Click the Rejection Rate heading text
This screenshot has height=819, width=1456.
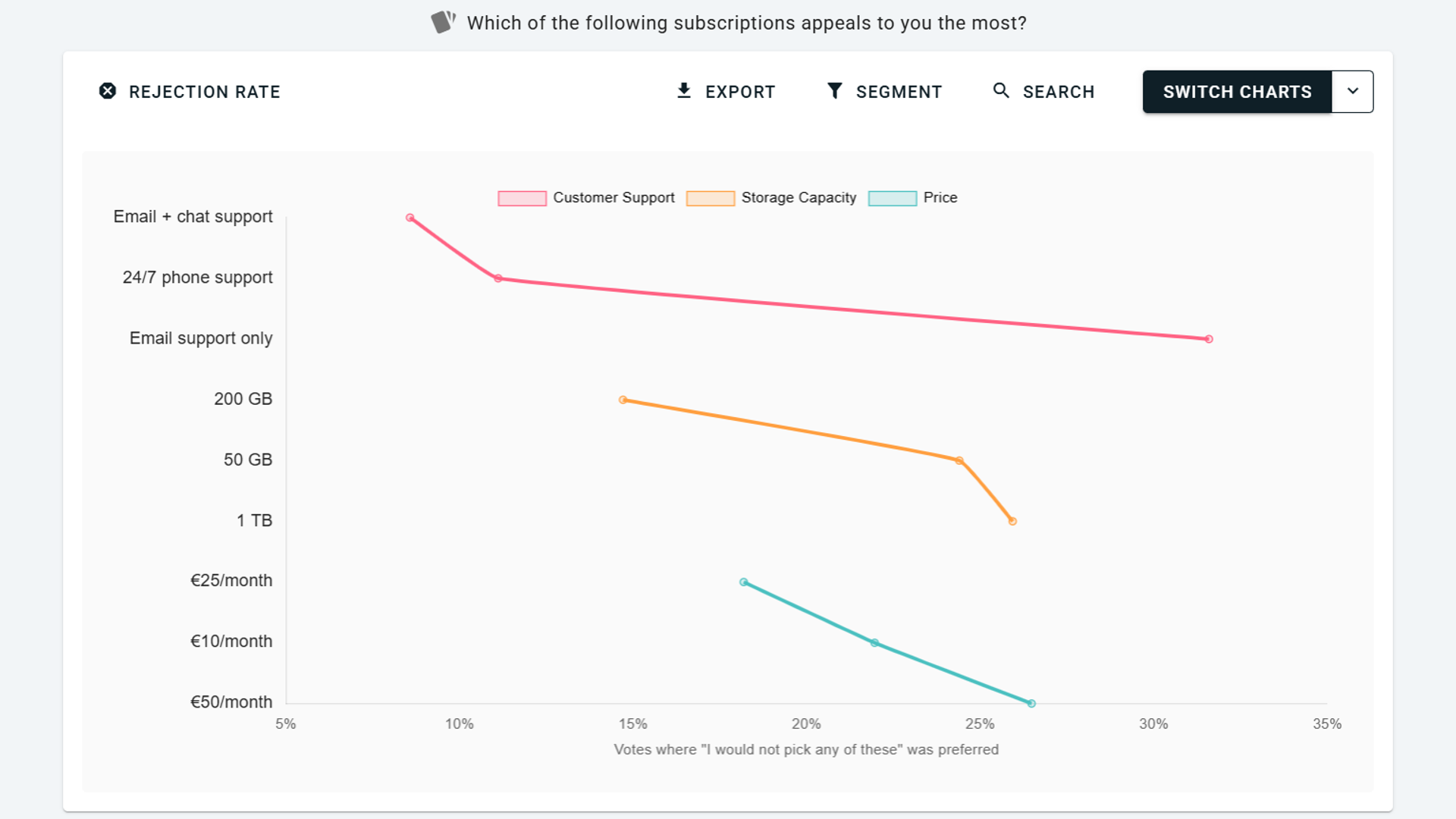[x=204, y=92]
